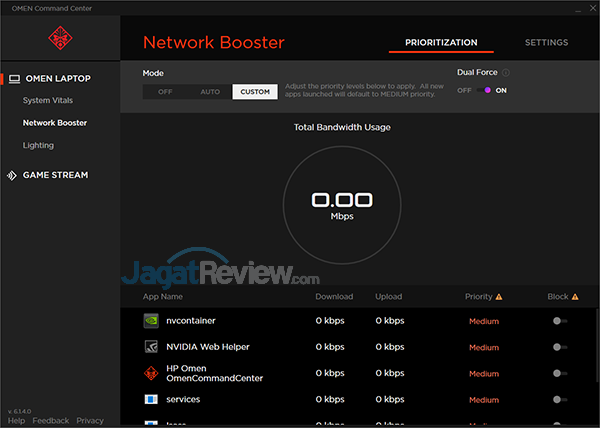Click the HP Omen OmenCommandCenter app icon

(151, 373)
